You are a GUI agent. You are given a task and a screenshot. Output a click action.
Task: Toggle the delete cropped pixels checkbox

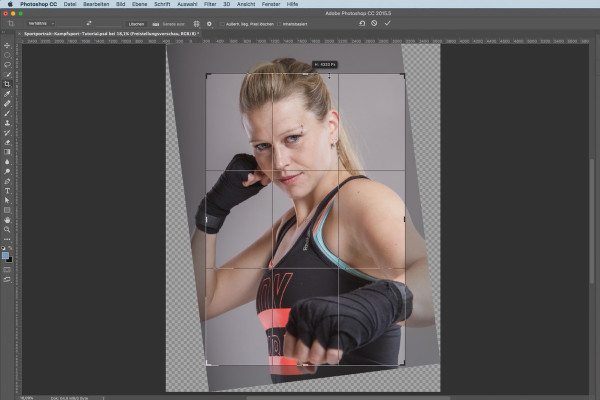tap(222, 24)
